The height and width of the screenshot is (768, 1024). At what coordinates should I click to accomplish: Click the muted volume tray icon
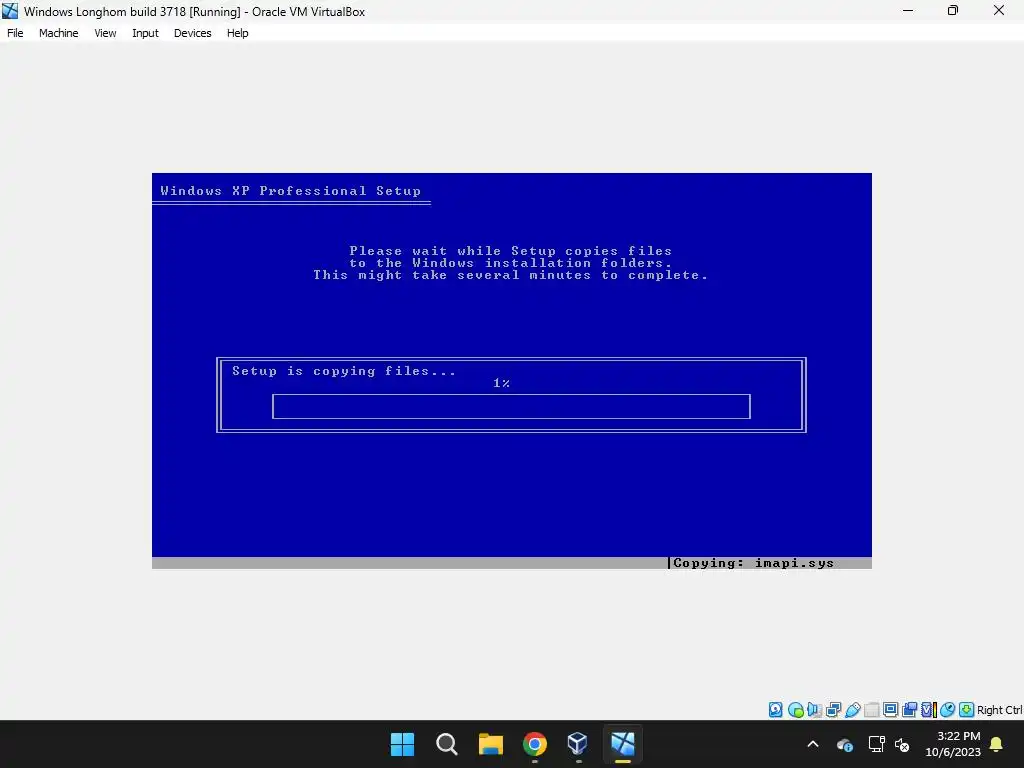pyautogui.click(x=903, y=744)
